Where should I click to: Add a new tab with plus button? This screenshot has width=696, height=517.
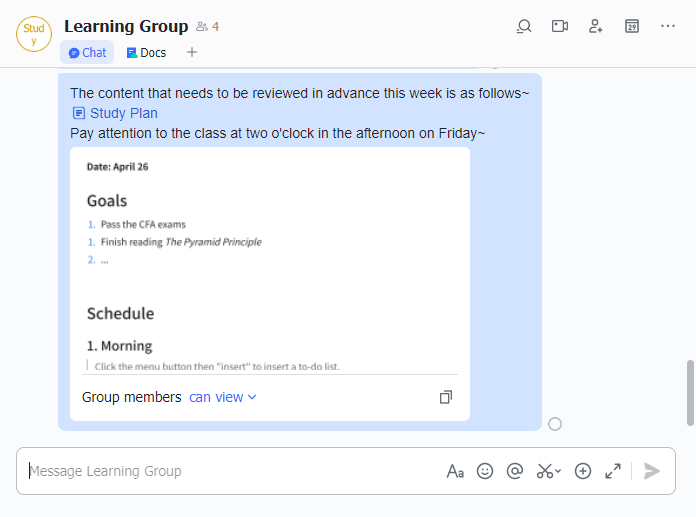(192, 52)
